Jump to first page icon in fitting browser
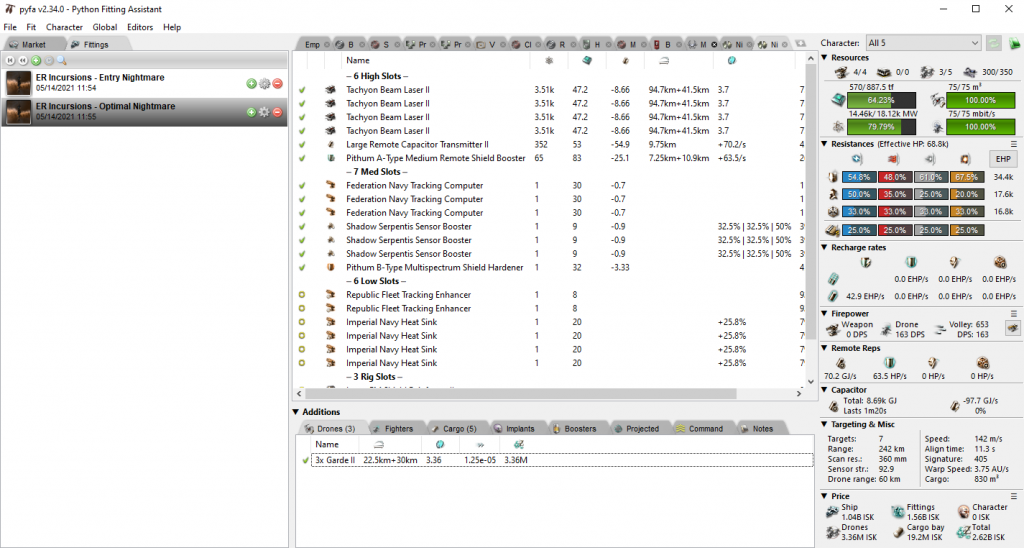1024x548 pixels. click(10, 60)
